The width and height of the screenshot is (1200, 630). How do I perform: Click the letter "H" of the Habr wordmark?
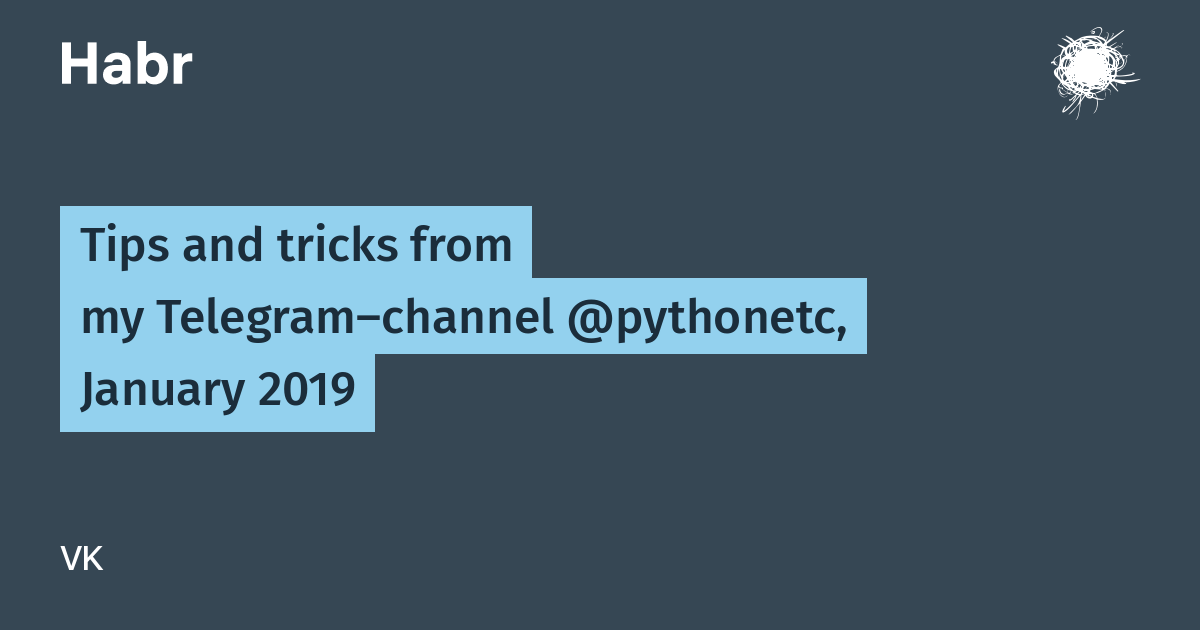[77, 64]
